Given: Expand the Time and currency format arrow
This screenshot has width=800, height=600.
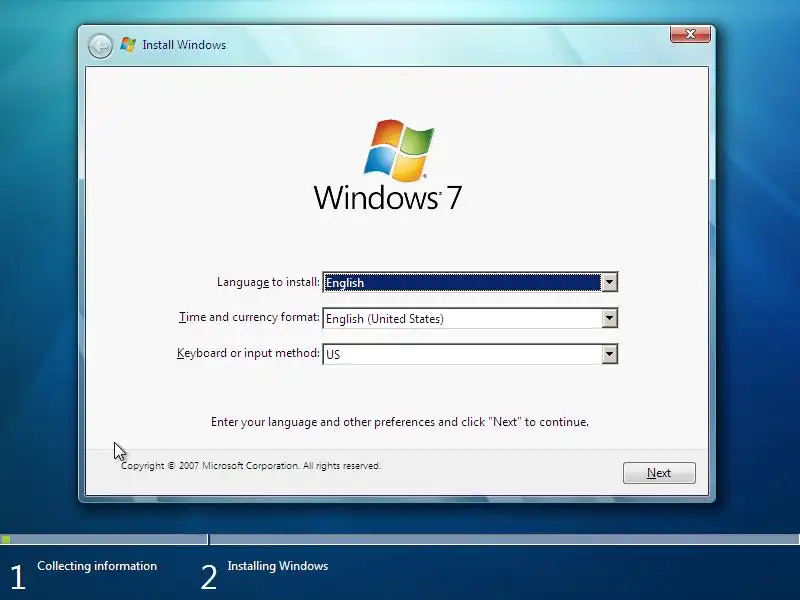Looking at the screenshot, I should tap(609, 318).
